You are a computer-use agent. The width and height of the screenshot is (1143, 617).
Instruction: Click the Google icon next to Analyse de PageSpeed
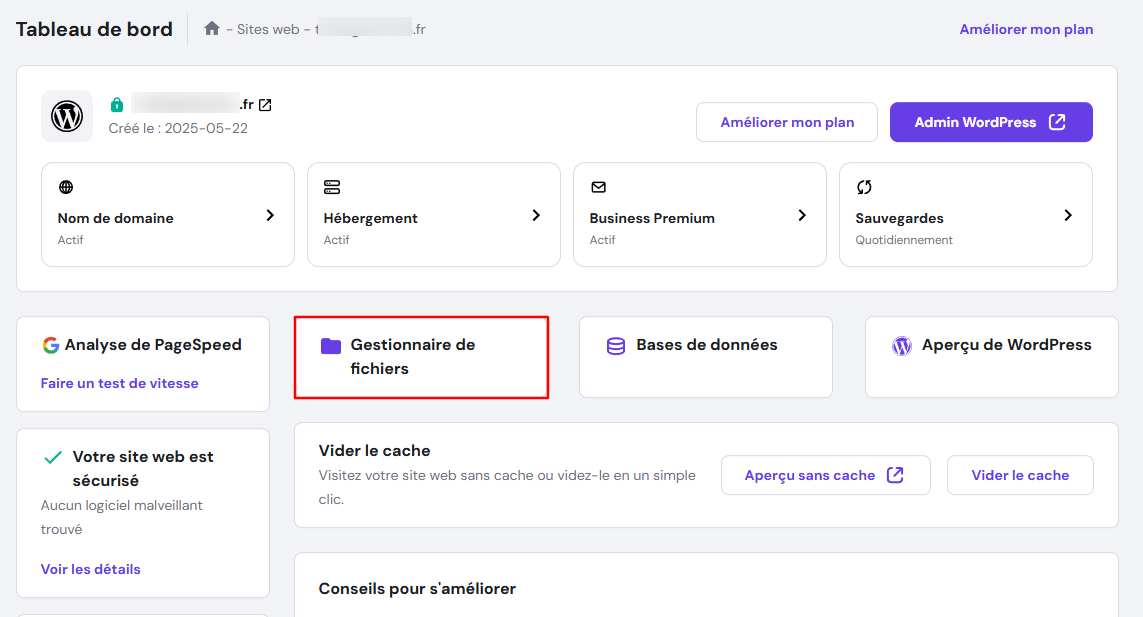[51, 344]
